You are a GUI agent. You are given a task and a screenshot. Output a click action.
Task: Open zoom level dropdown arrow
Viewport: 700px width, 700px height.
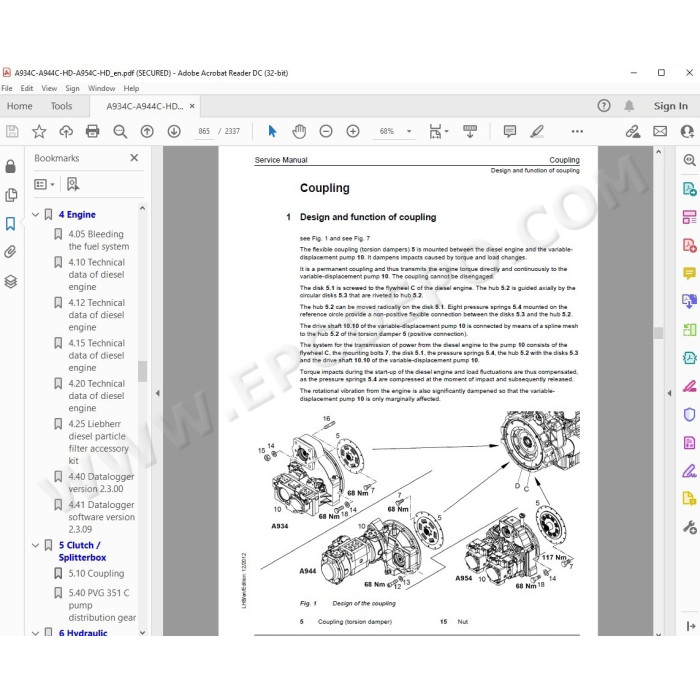409,131
